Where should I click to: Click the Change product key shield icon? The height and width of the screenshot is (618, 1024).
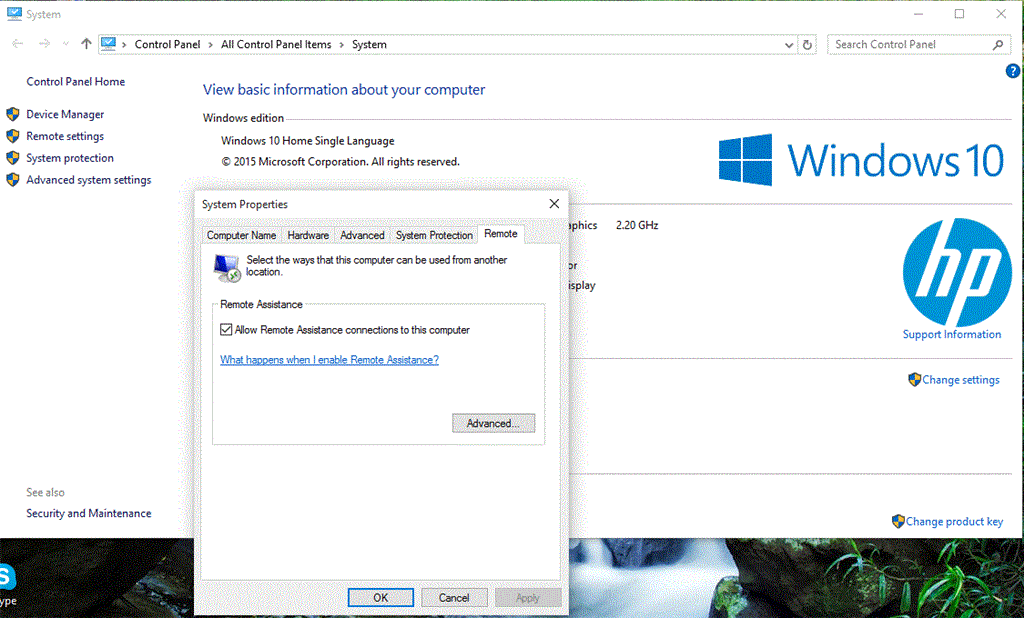pyautogui.click(x=898, y=521)
